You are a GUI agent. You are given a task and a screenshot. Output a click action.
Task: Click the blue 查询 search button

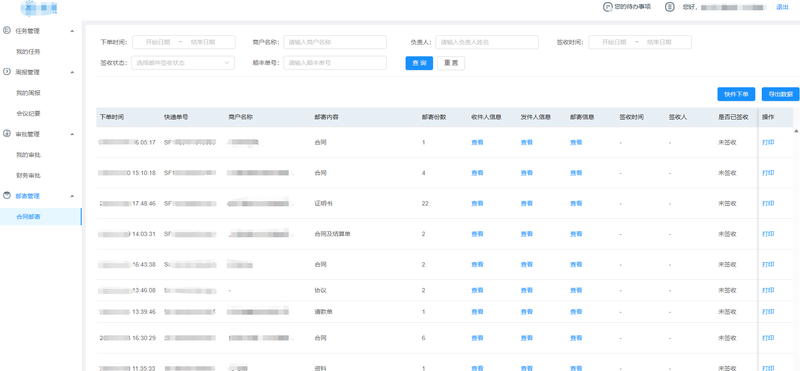click(x=419, y=63)
